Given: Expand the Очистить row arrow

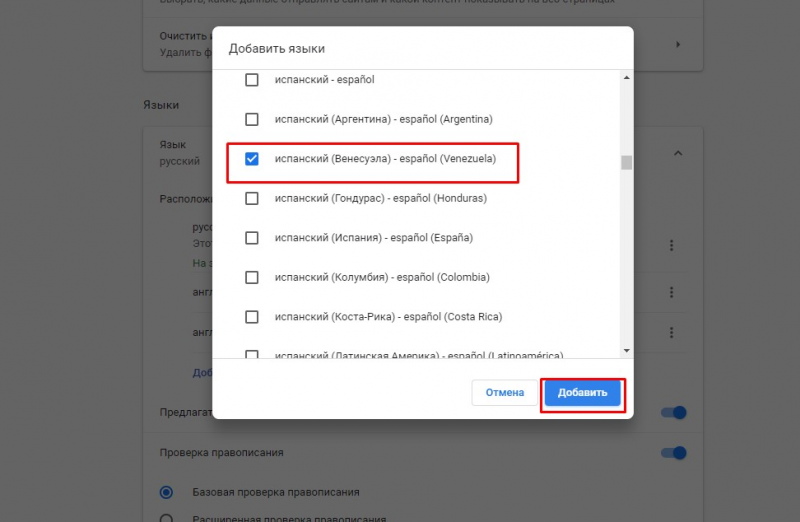Looking at the screenshot, I should (678, 44).
